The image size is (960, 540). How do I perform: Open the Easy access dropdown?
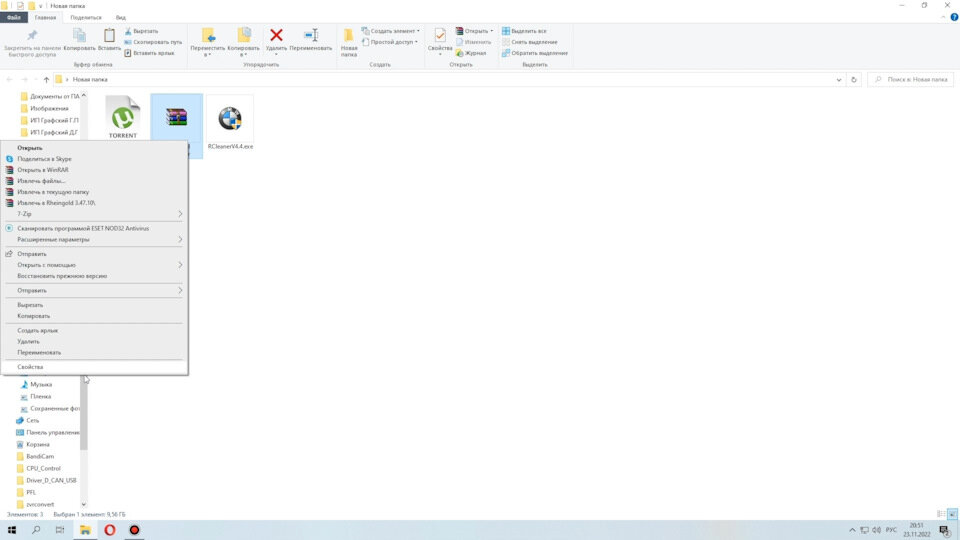(390, 42)
